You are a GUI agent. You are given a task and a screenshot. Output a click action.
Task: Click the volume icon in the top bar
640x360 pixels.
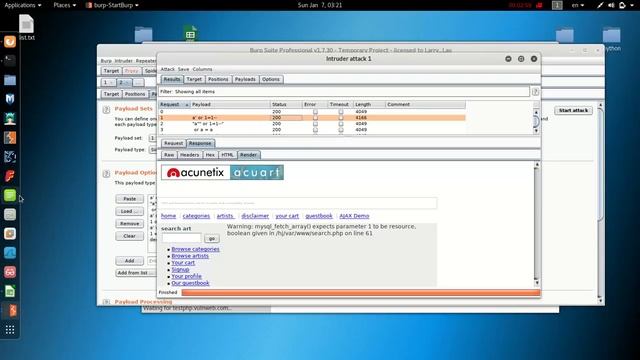pyautogui.click(x=611, y=5)
